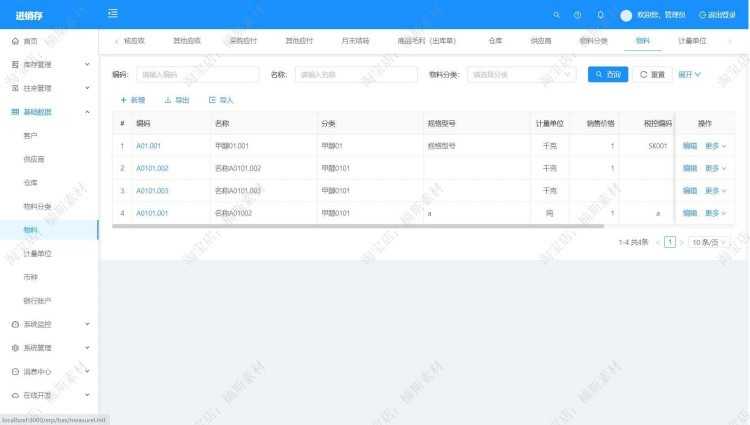Open the 10 条/页 page size dropdown
This screenshot has height=425, width=750.
coord(709,242)
